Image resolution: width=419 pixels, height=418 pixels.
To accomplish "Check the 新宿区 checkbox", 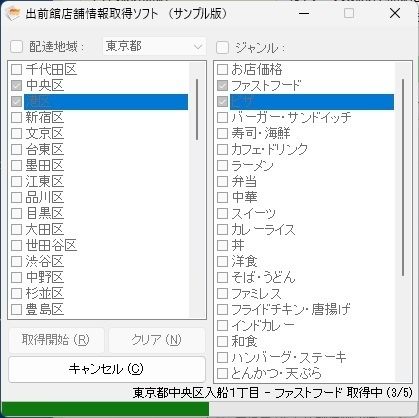I will pos(16,117).
